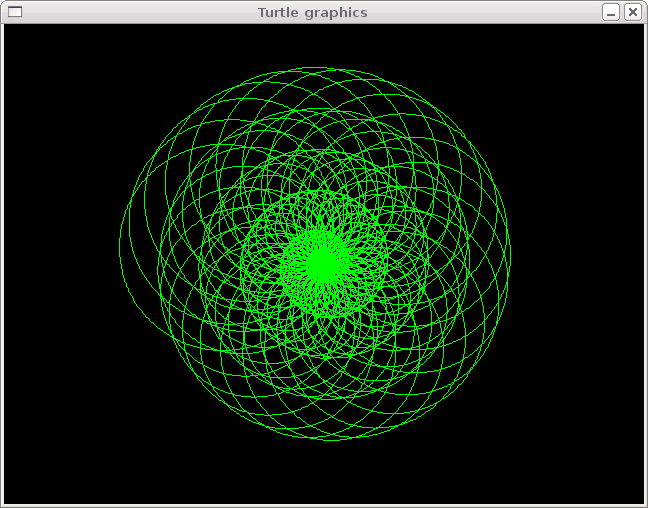Close the Turtle graphics window
This screenshot has width=648, height=508.
coord(633,12)
